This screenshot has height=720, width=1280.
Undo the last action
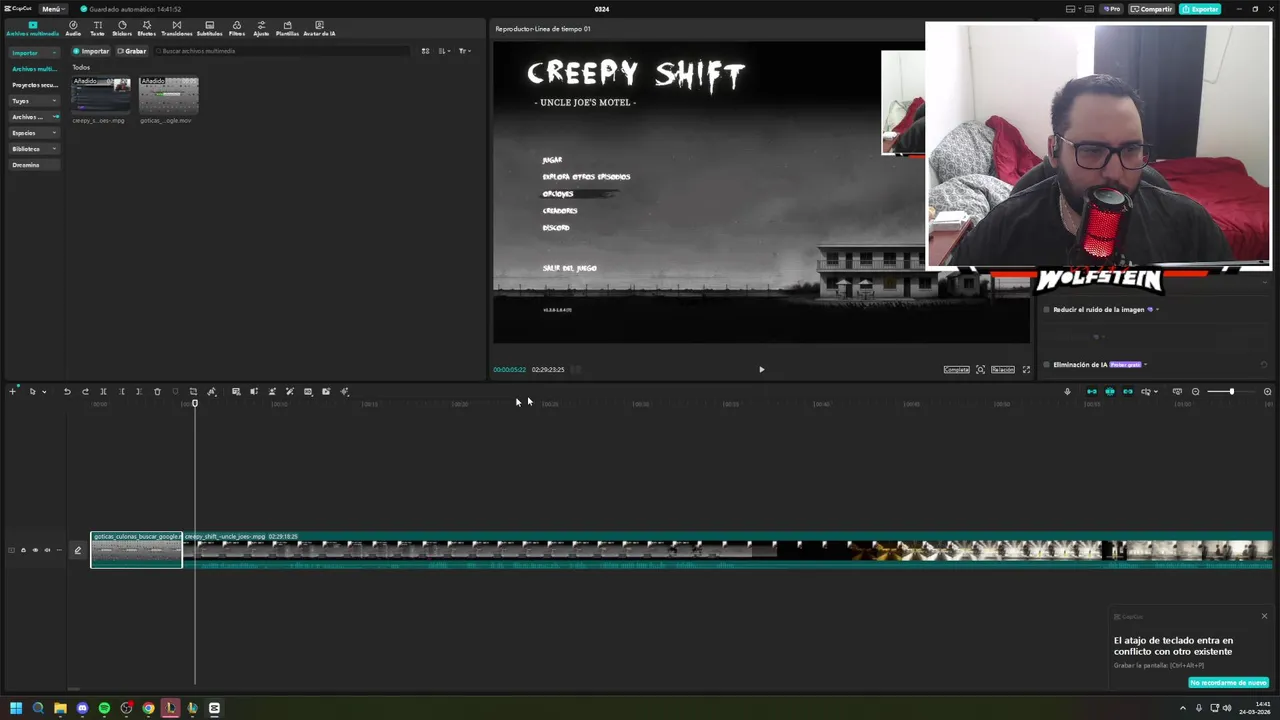click(67, 392)
